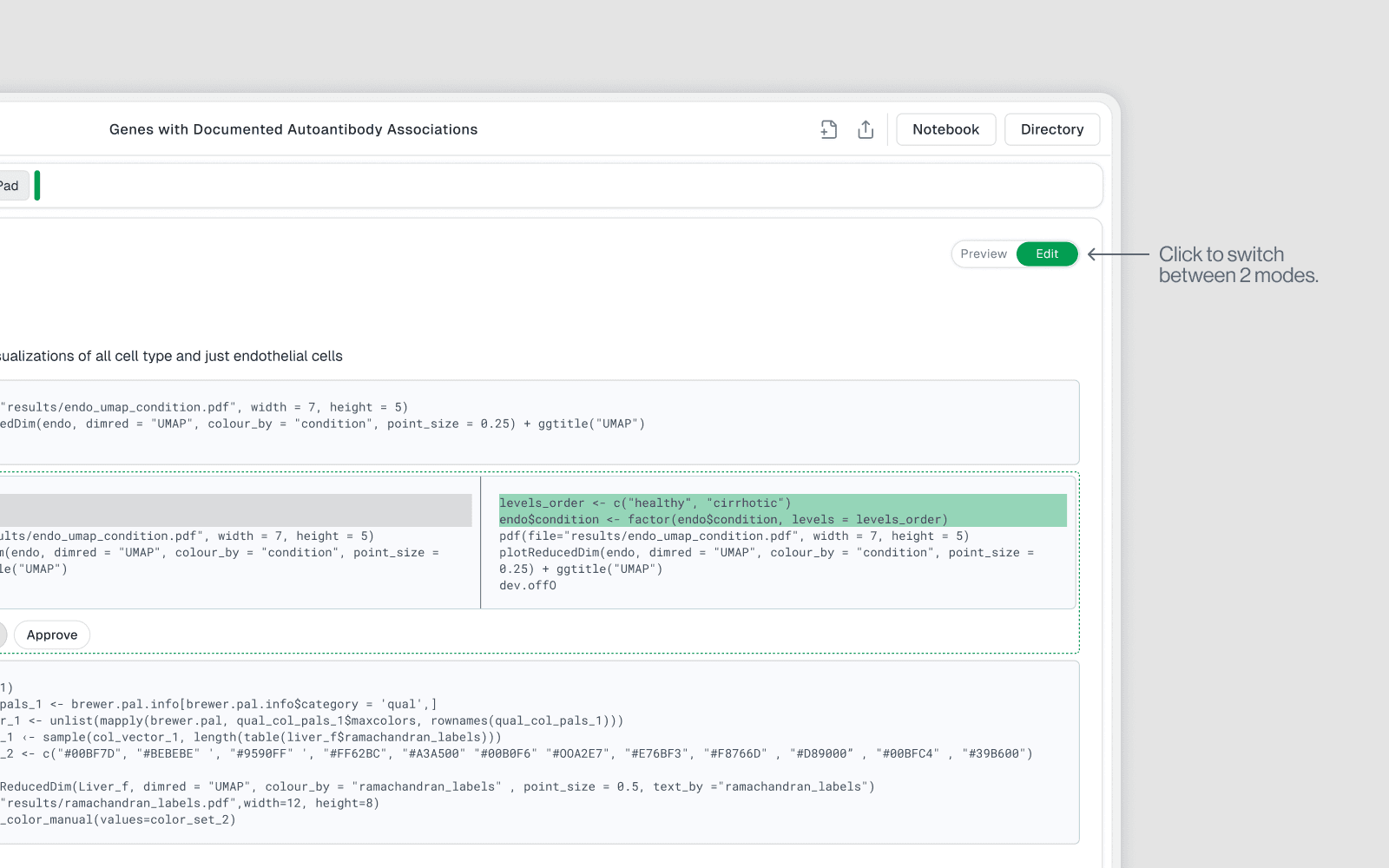
Task: Click the line 'endo$condition <- factor(endo$condition, levels = levels_order)'
Action: [x=723, y=519]
